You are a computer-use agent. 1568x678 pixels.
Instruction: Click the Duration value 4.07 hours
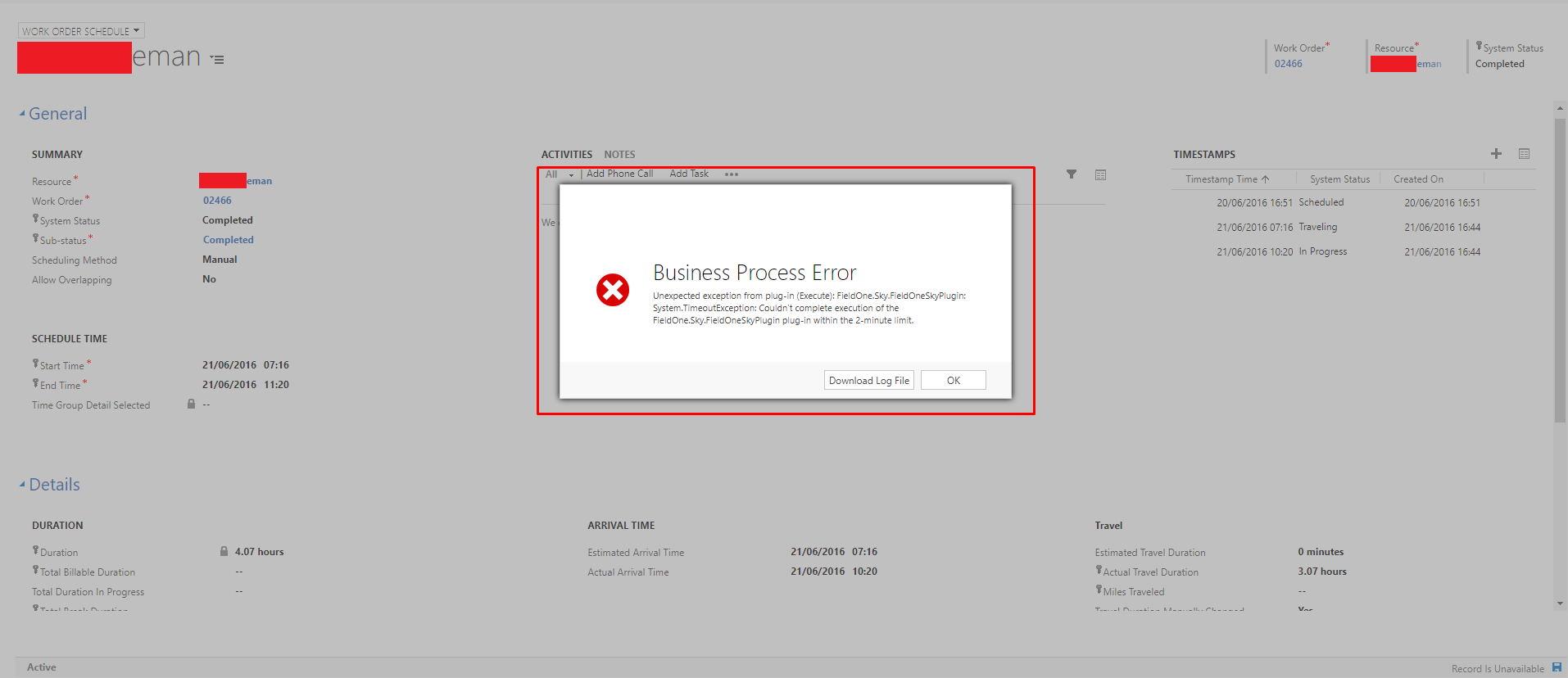coord(260,552)
